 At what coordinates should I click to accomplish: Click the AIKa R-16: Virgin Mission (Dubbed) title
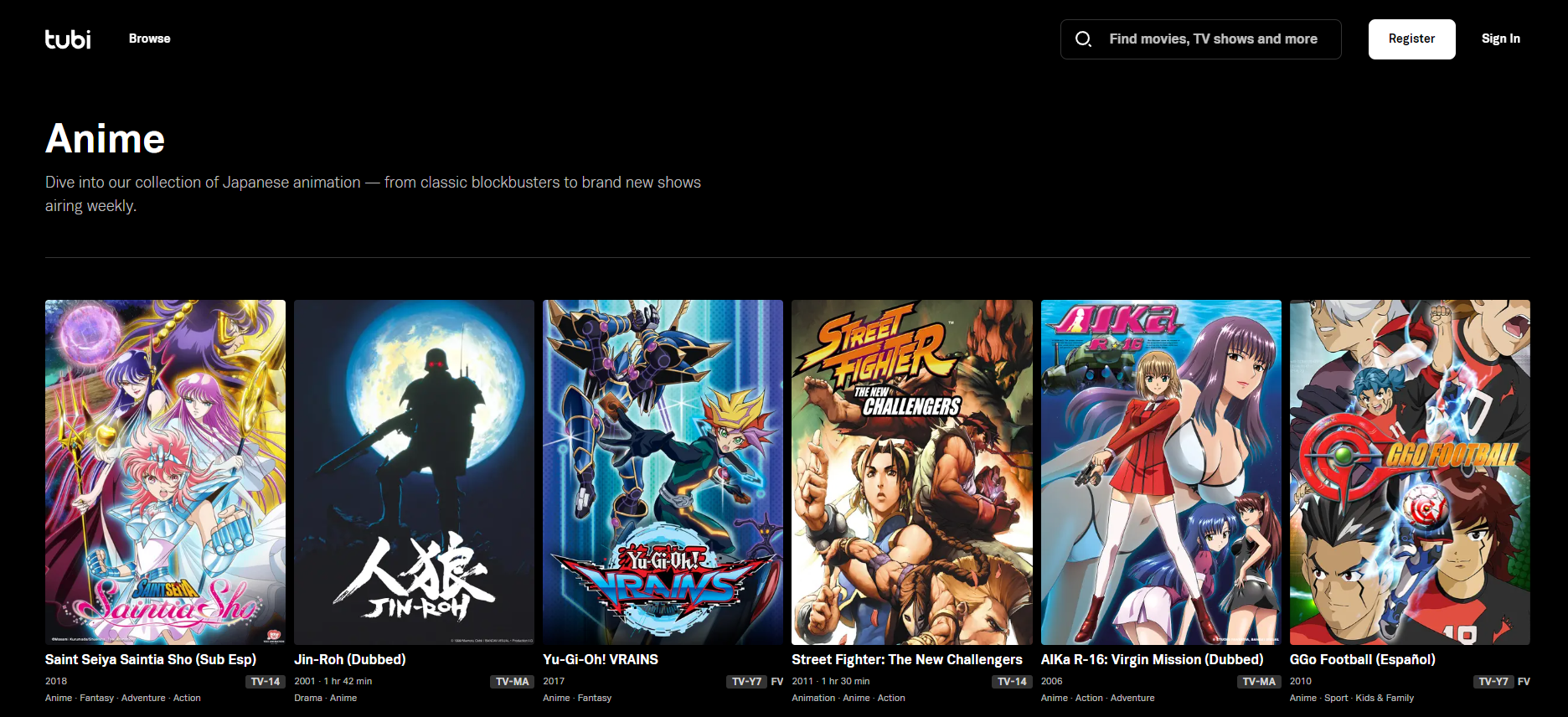(1152, 659)
